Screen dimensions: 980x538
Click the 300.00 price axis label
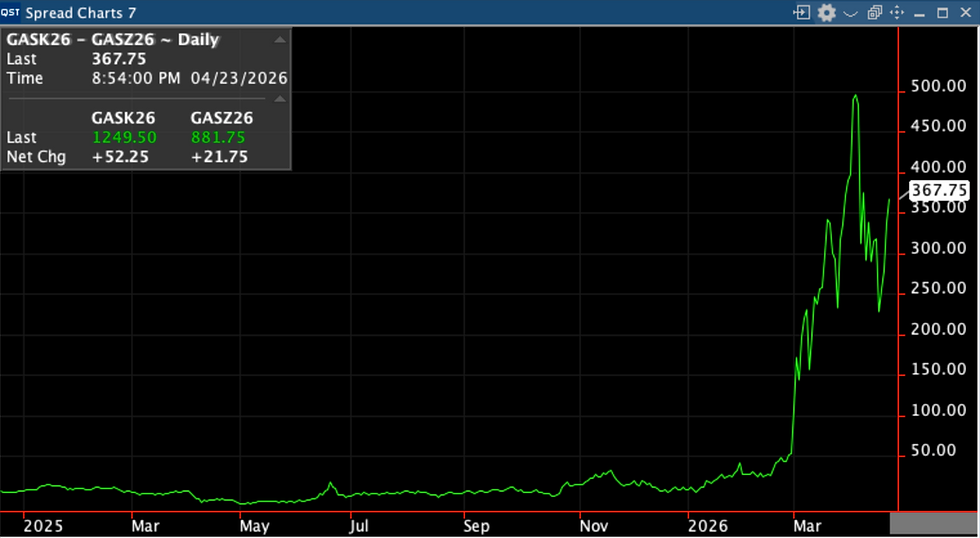939,248
